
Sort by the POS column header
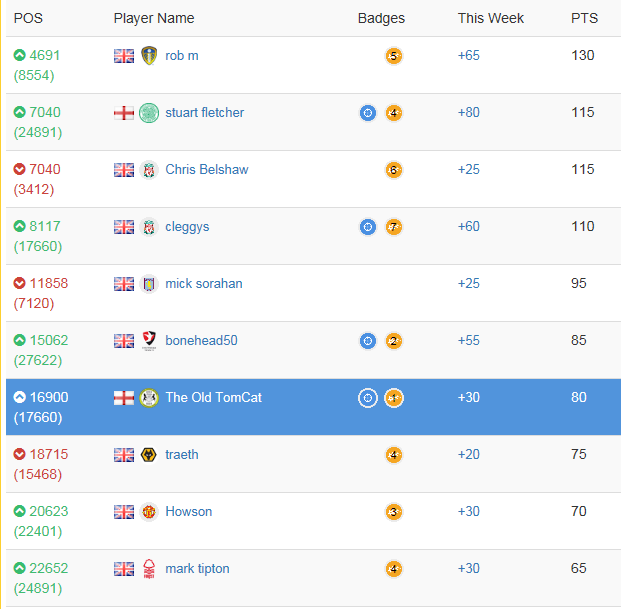[x=28, y=18]
